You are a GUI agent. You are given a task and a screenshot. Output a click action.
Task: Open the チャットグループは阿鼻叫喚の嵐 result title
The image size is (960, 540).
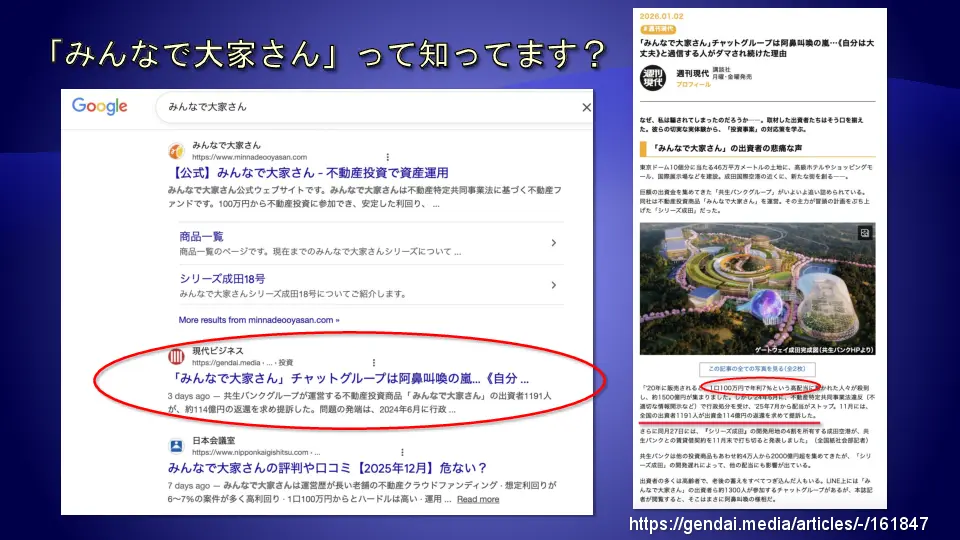pyautogui.click(x=349, y=378)
